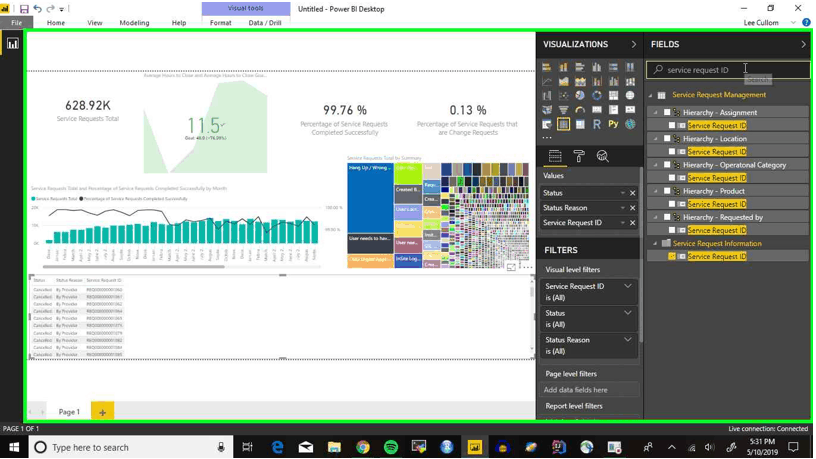816x459 pixels.
Task: Click the service request ID search field
Action: coord(728,70)
